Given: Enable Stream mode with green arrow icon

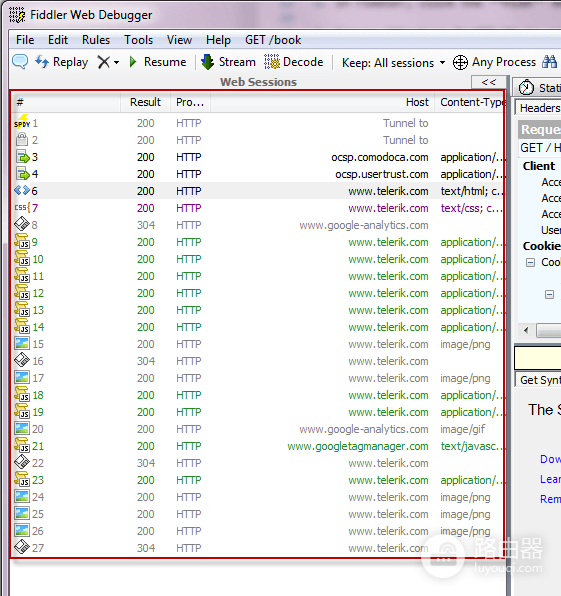Looking at the screenshot, I should [x=208, y=62].
